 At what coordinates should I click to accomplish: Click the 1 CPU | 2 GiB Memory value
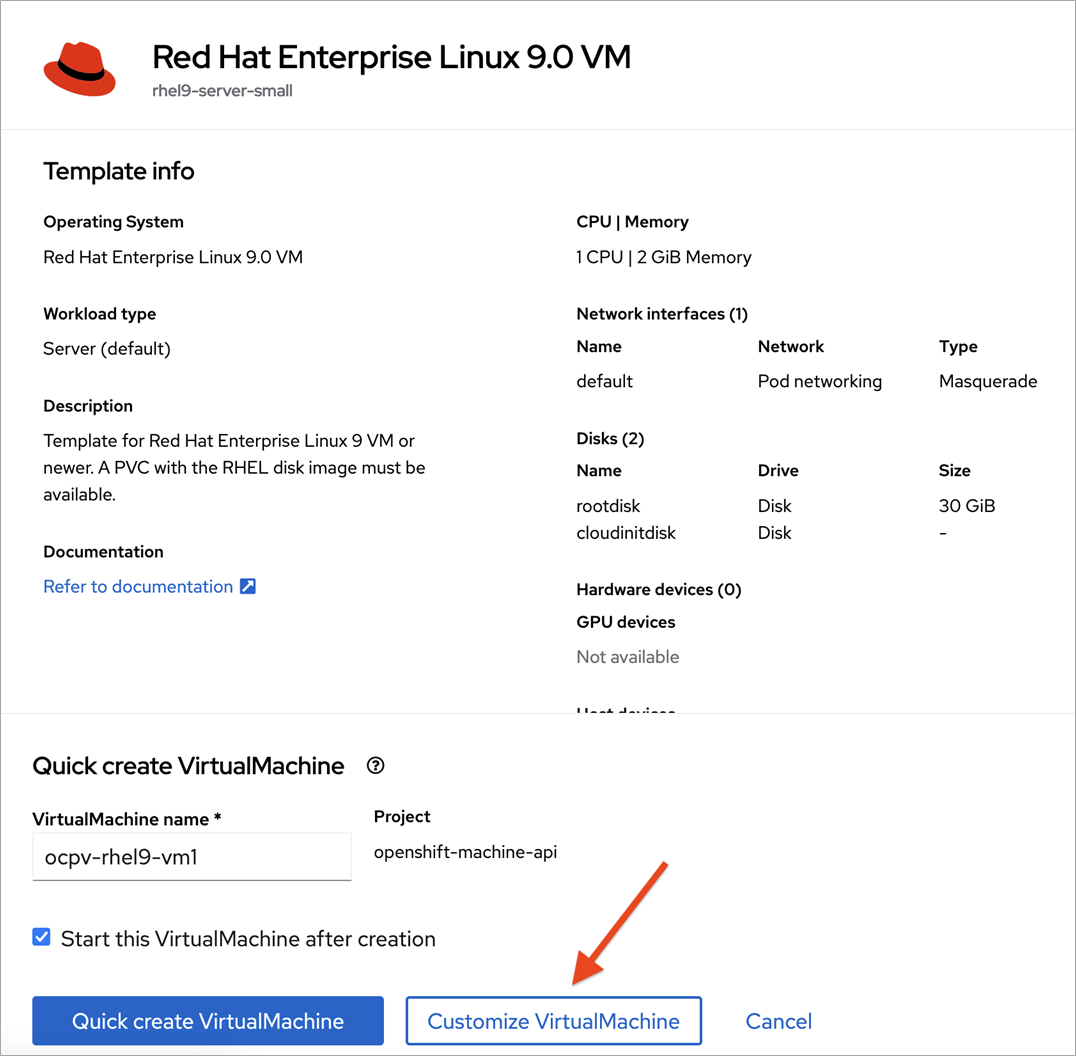tap(664, 257)
